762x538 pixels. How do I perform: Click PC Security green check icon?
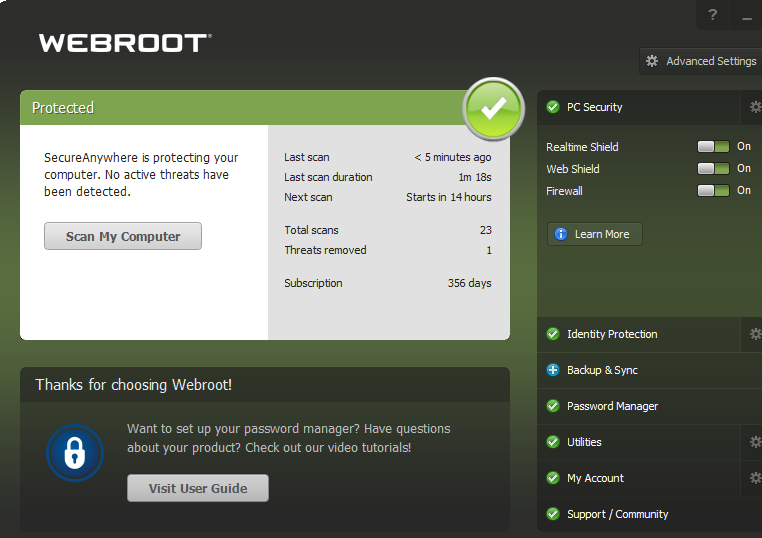[553, 107]
